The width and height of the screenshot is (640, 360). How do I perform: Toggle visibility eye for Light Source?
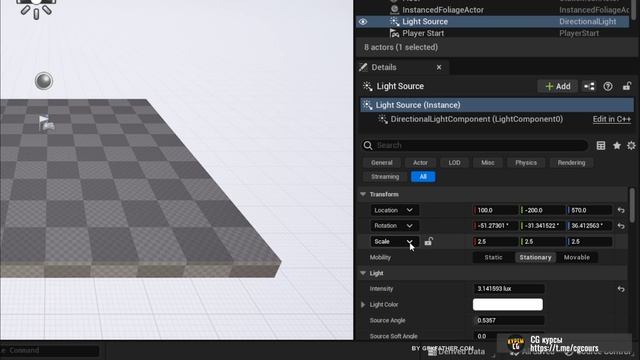(x=363, y=22)
